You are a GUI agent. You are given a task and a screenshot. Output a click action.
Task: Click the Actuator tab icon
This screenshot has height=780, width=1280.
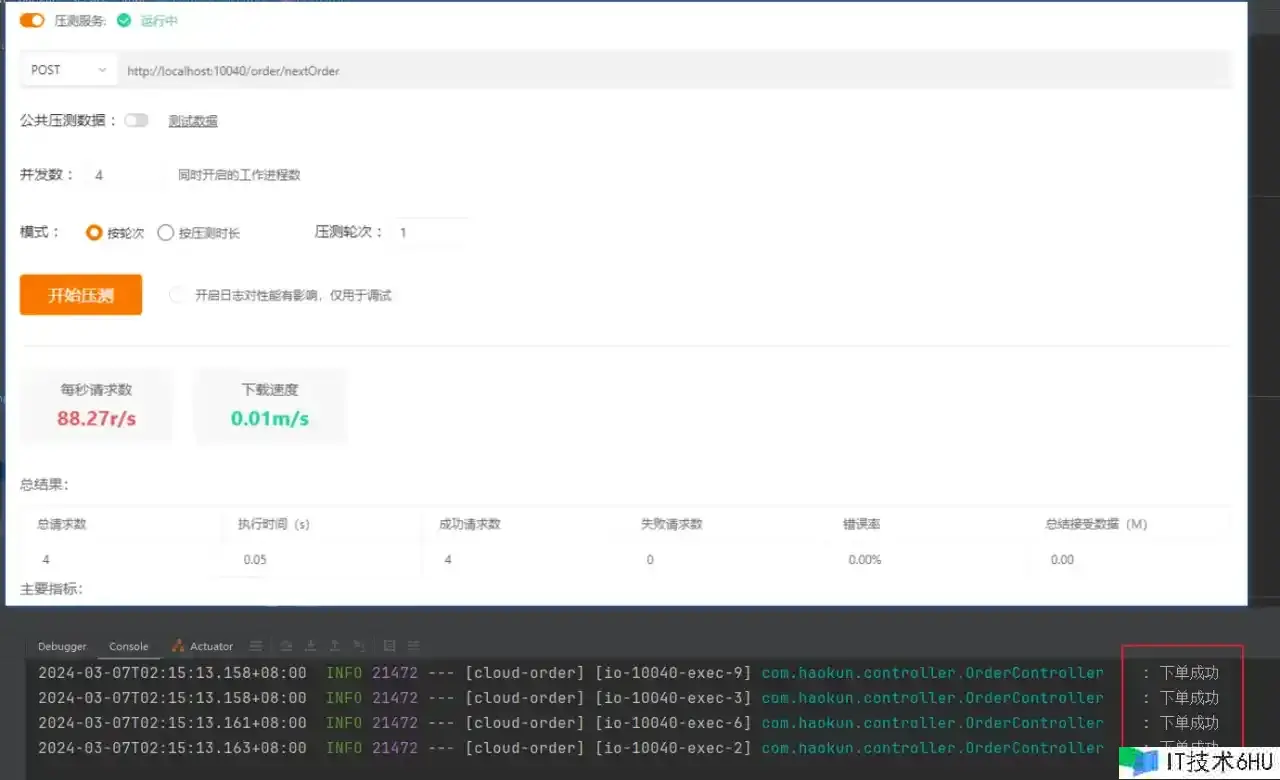[x=178, y=646]
